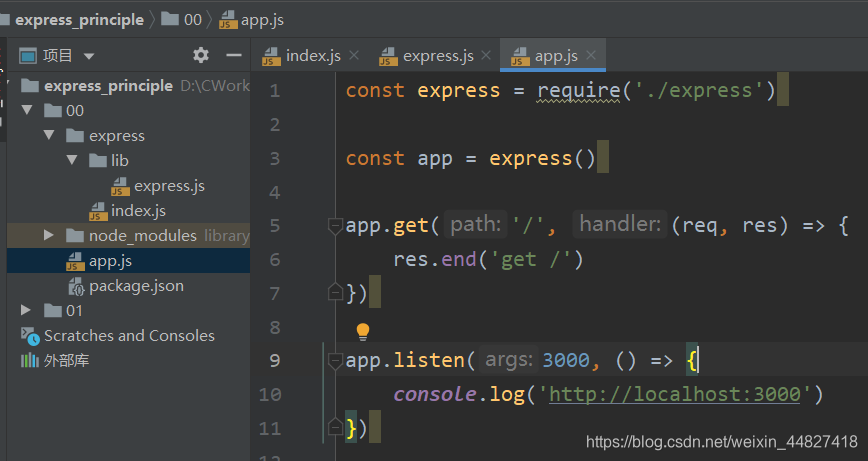The image size is (868, 461).
Task: Click the 项目 project view icon
Action: pyautogui.click(x=28, y=56)
